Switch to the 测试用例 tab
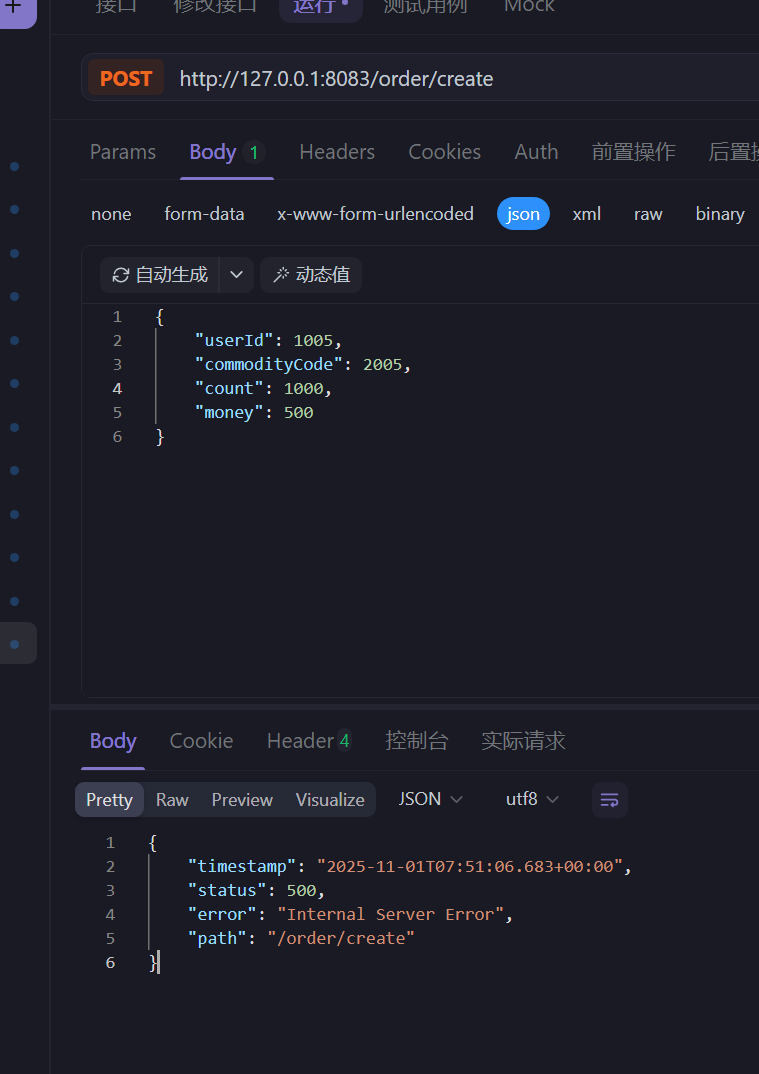 425,7
